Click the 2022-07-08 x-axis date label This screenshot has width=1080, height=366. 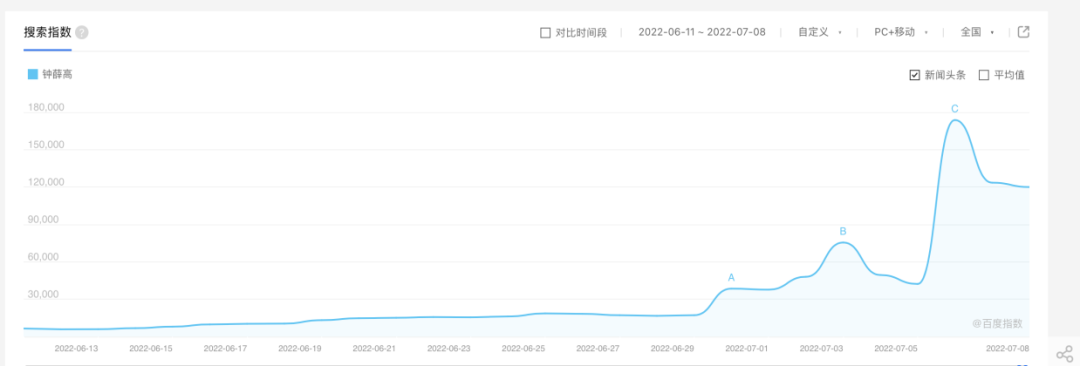pos(1008,349)
